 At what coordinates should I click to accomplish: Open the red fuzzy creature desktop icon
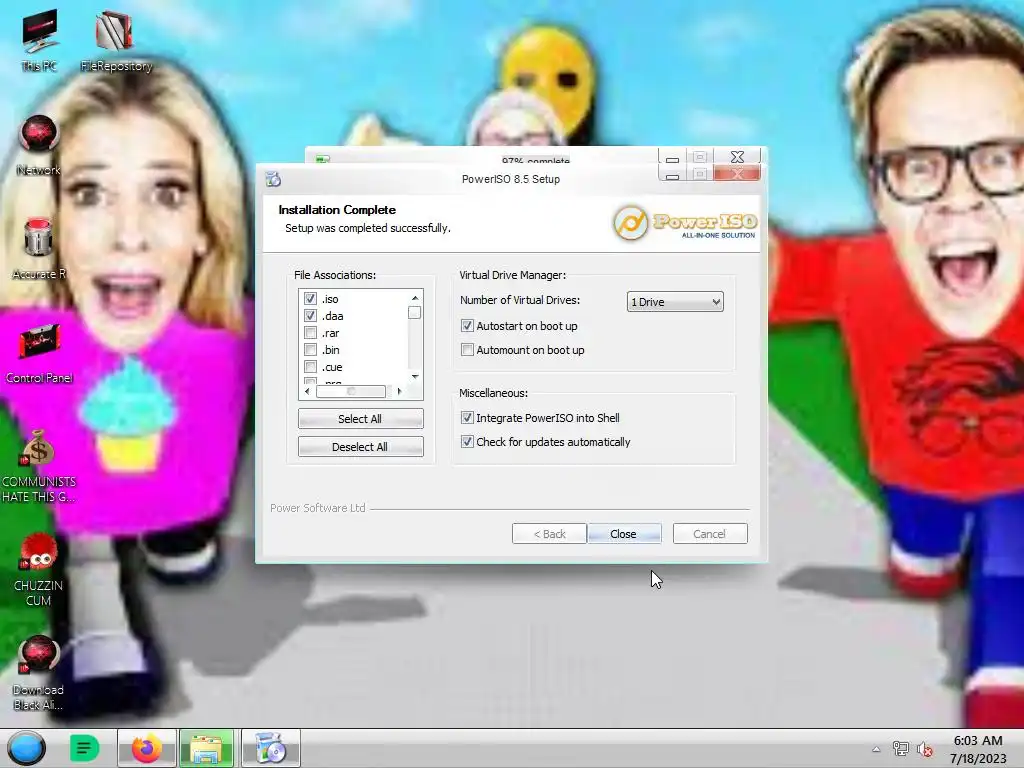click(39, 569)
